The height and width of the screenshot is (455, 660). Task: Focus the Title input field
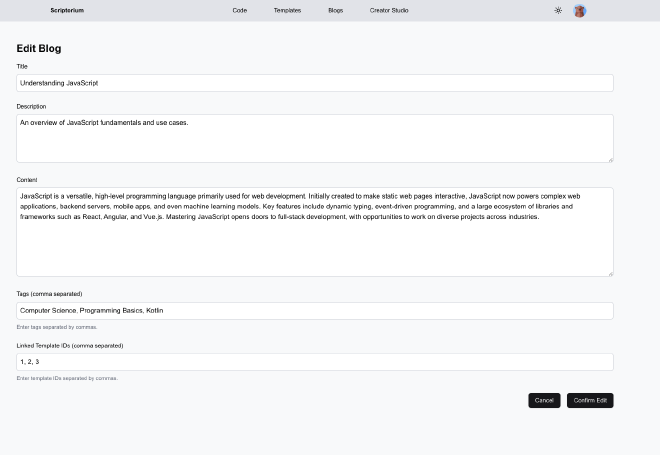pyautogui.click(x=315, y=83)
